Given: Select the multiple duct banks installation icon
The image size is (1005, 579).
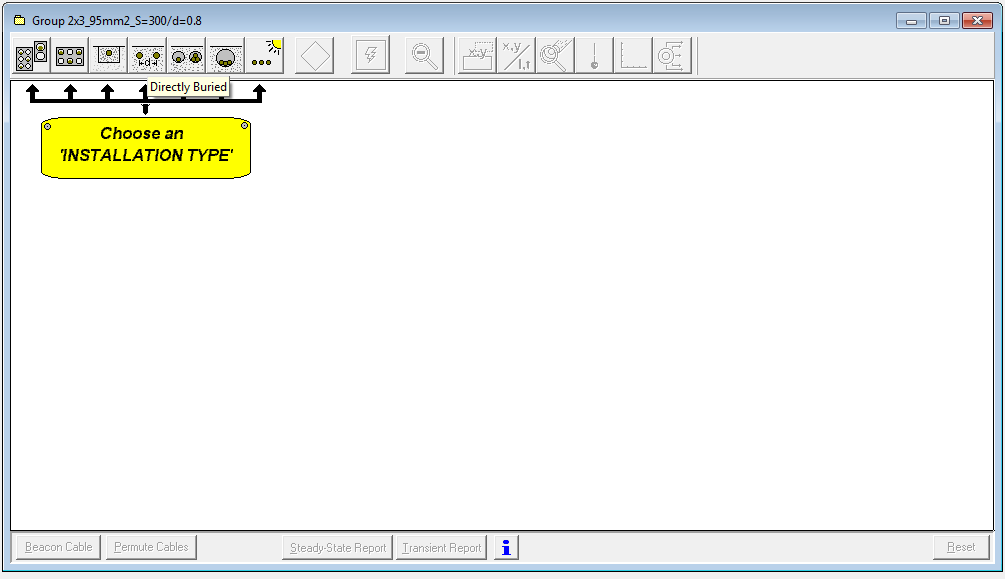Looking at the screenshot, I should [x=31, y=56].
